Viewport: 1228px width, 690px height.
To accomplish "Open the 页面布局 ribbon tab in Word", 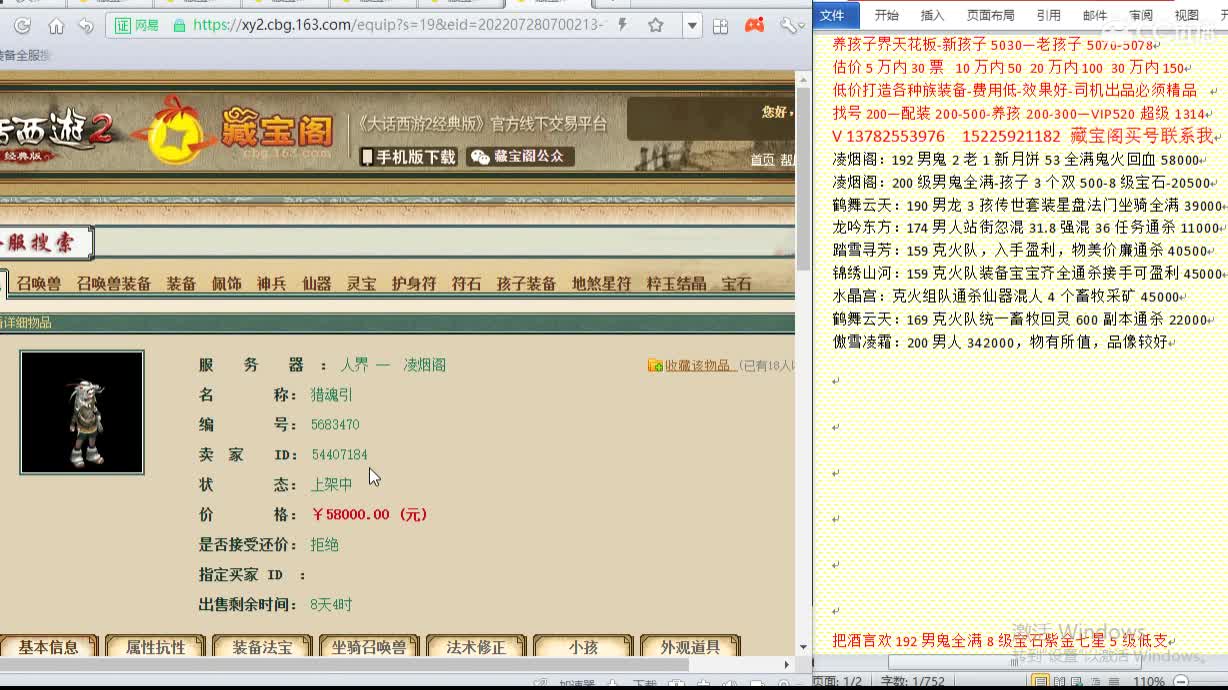I will click(x=990, y=15).
